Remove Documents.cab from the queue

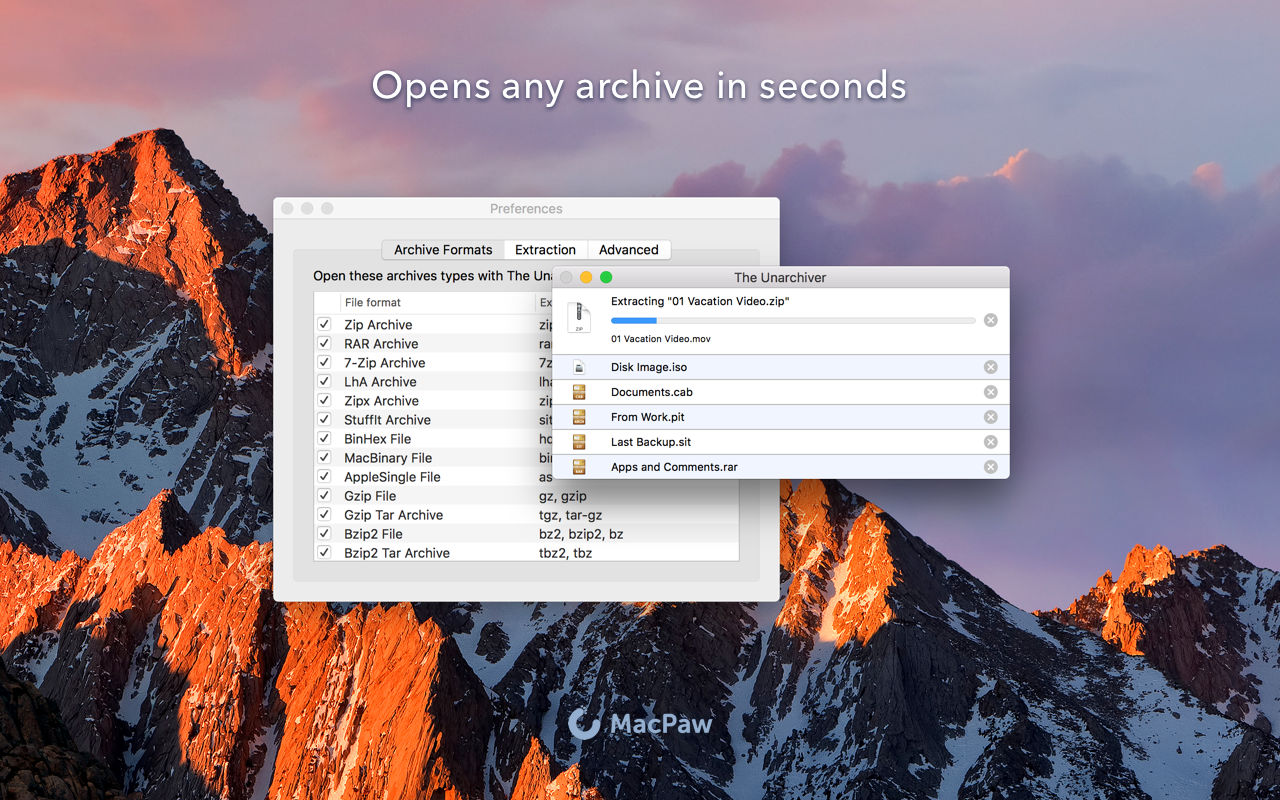click(990, 392)
